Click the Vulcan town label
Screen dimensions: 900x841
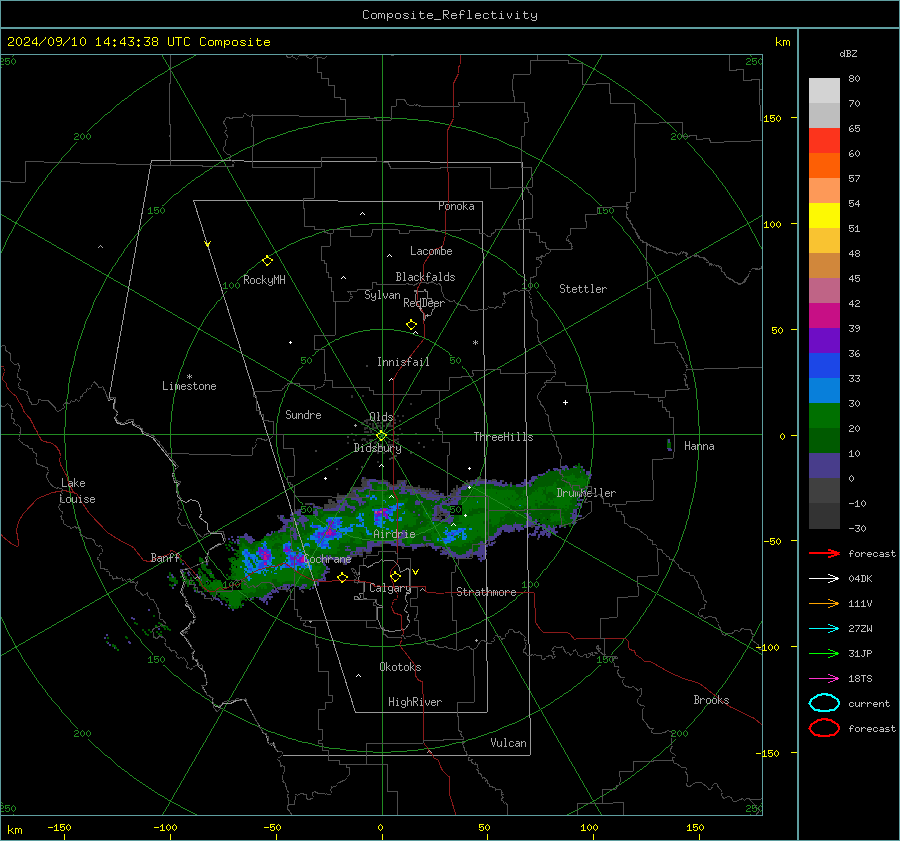[x=508, y=743]
